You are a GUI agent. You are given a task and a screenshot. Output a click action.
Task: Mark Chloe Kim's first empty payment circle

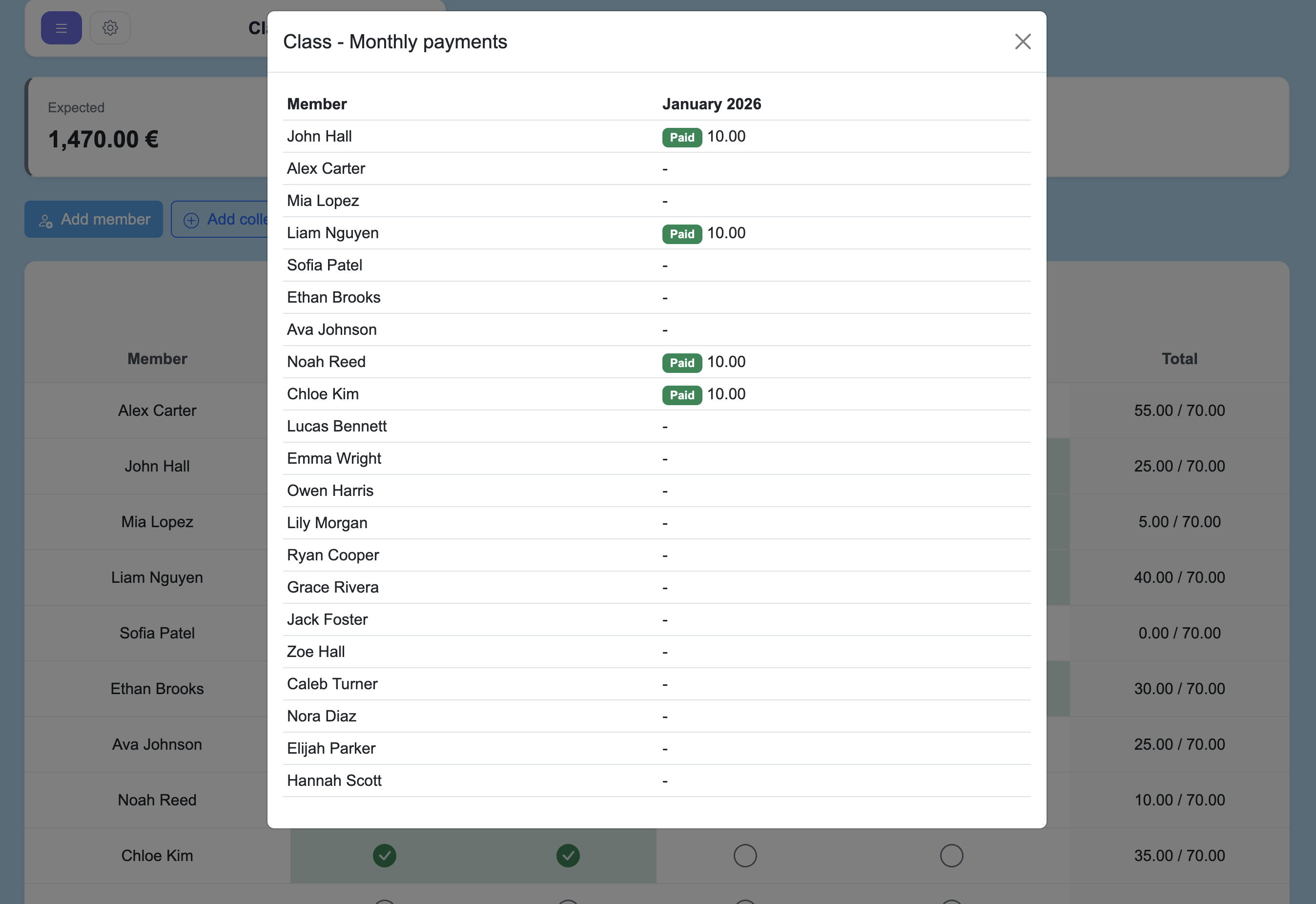pos(745,855)
